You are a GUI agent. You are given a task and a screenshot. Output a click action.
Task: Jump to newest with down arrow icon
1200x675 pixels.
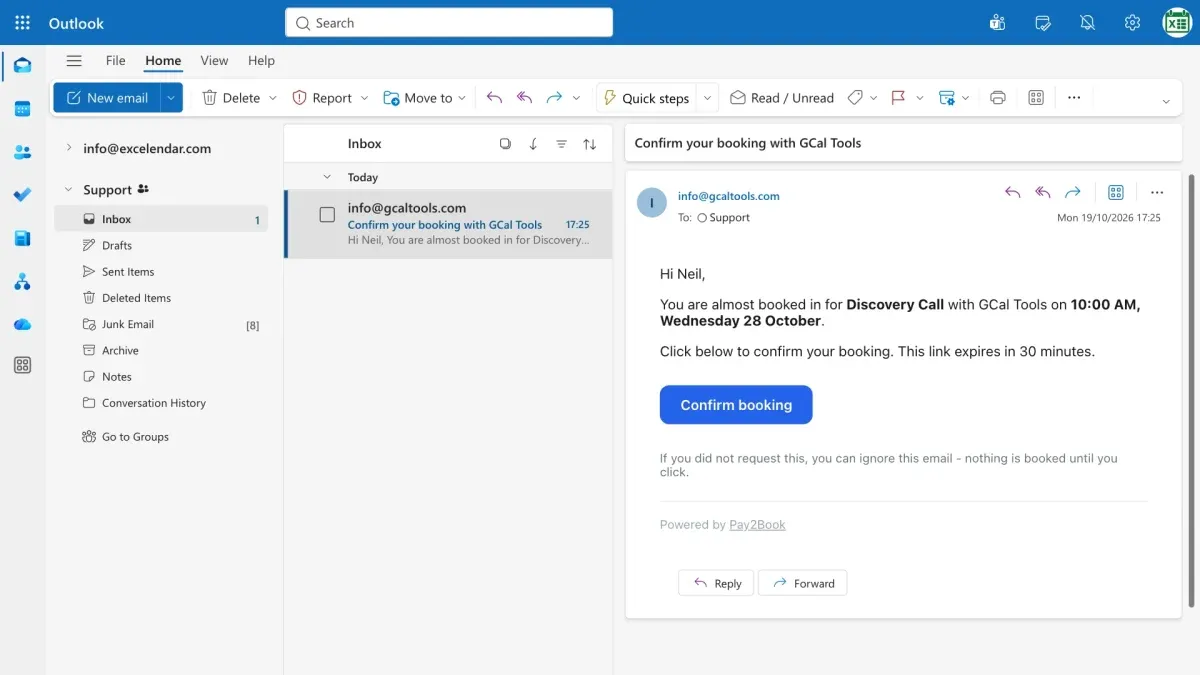(x=533, y=144)
